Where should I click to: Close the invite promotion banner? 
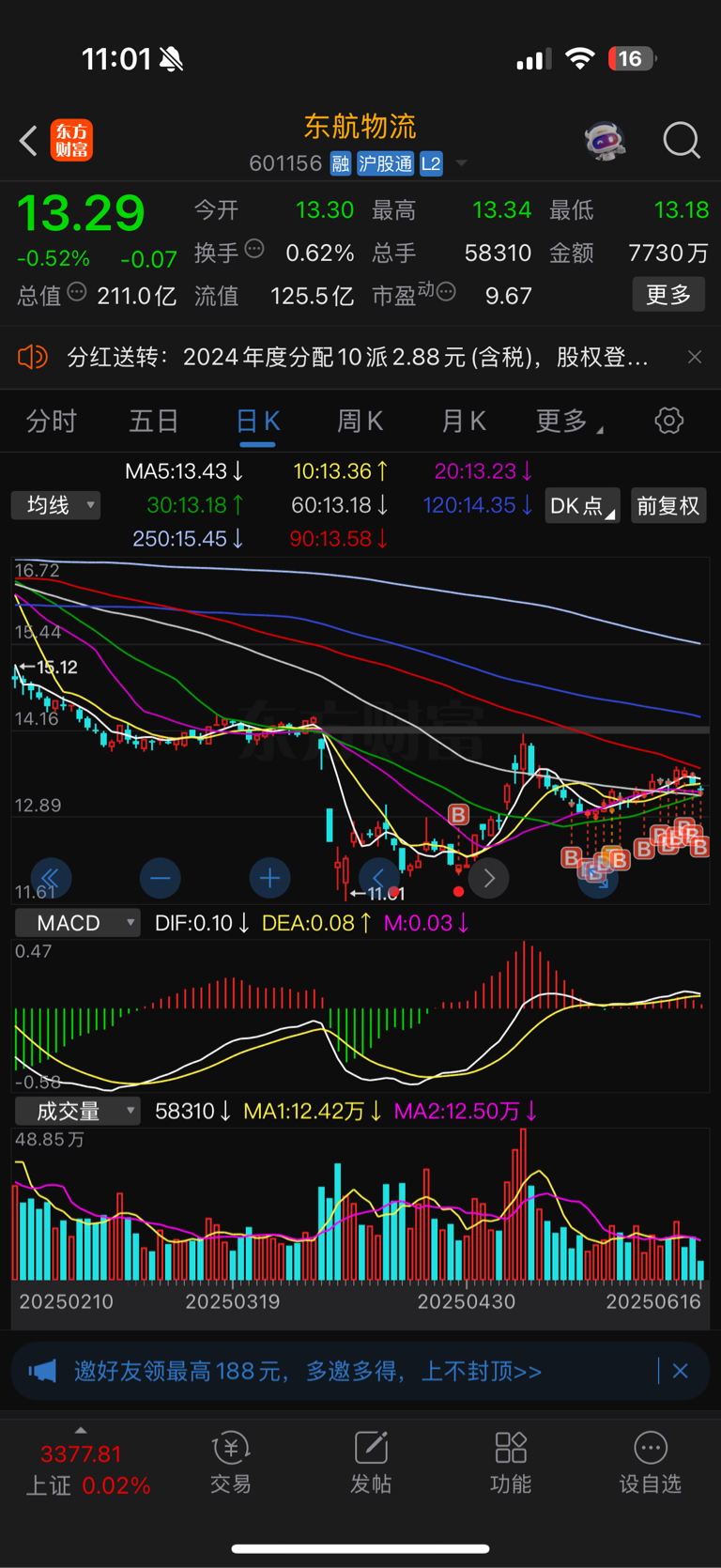coord(681,1372)
